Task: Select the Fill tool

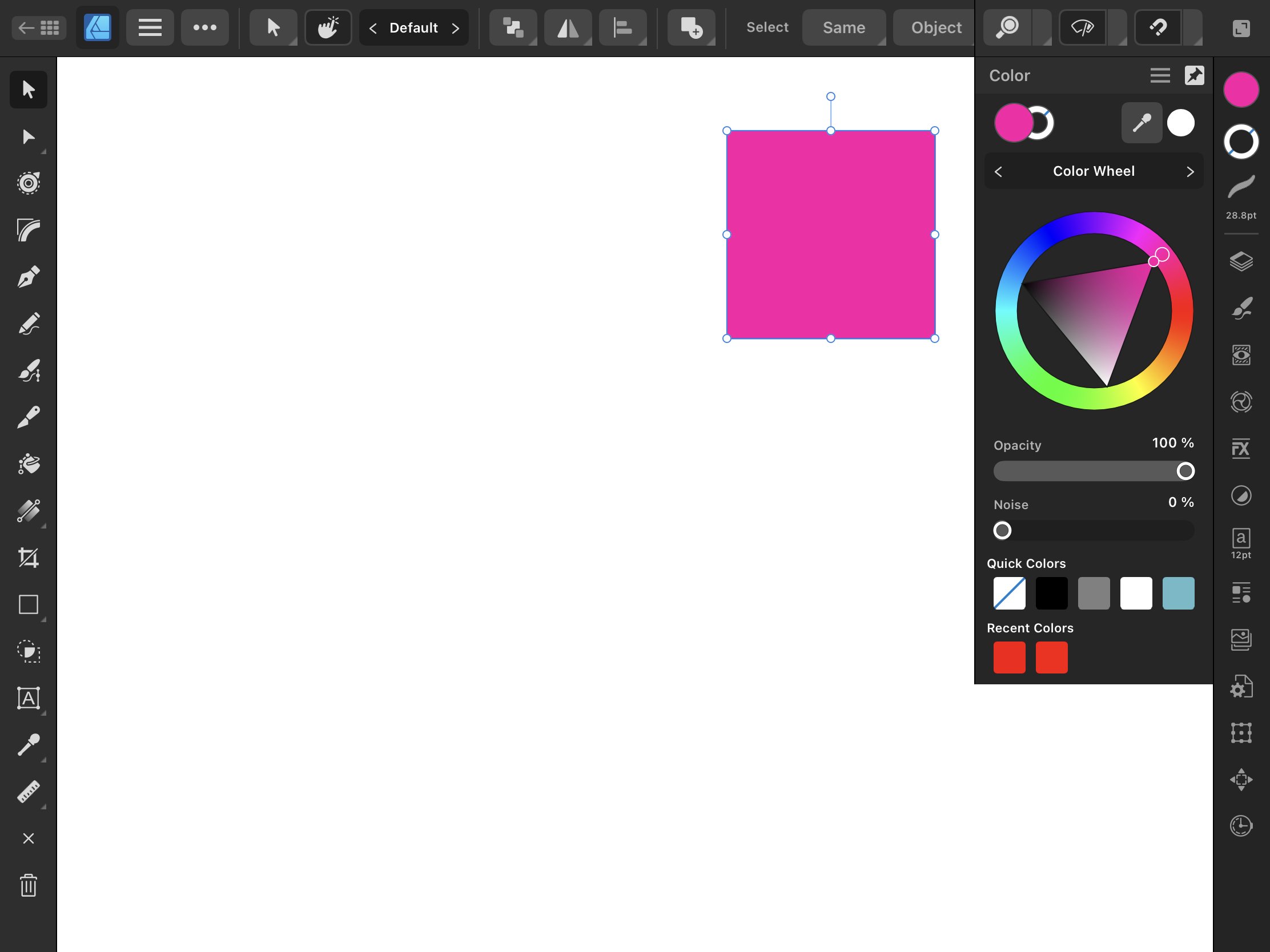Action: [28, 464]
